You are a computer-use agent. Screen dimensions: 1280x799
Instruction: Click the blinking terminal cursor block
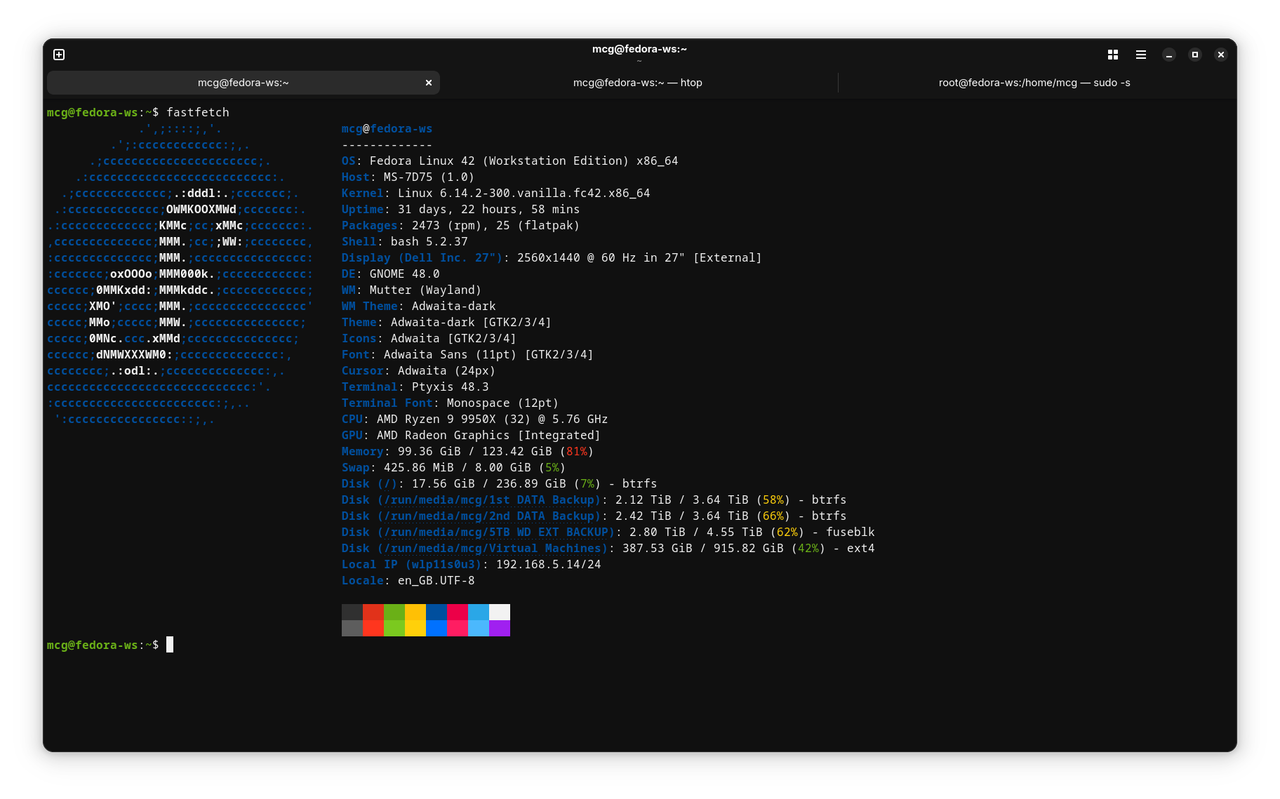(170, 644)
